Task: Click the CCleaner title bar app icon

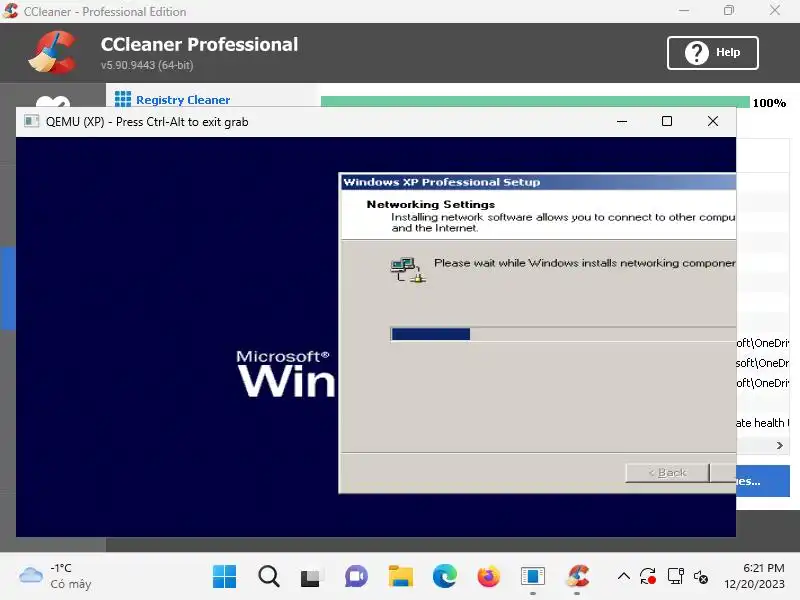Action: (x=10, y=11)
